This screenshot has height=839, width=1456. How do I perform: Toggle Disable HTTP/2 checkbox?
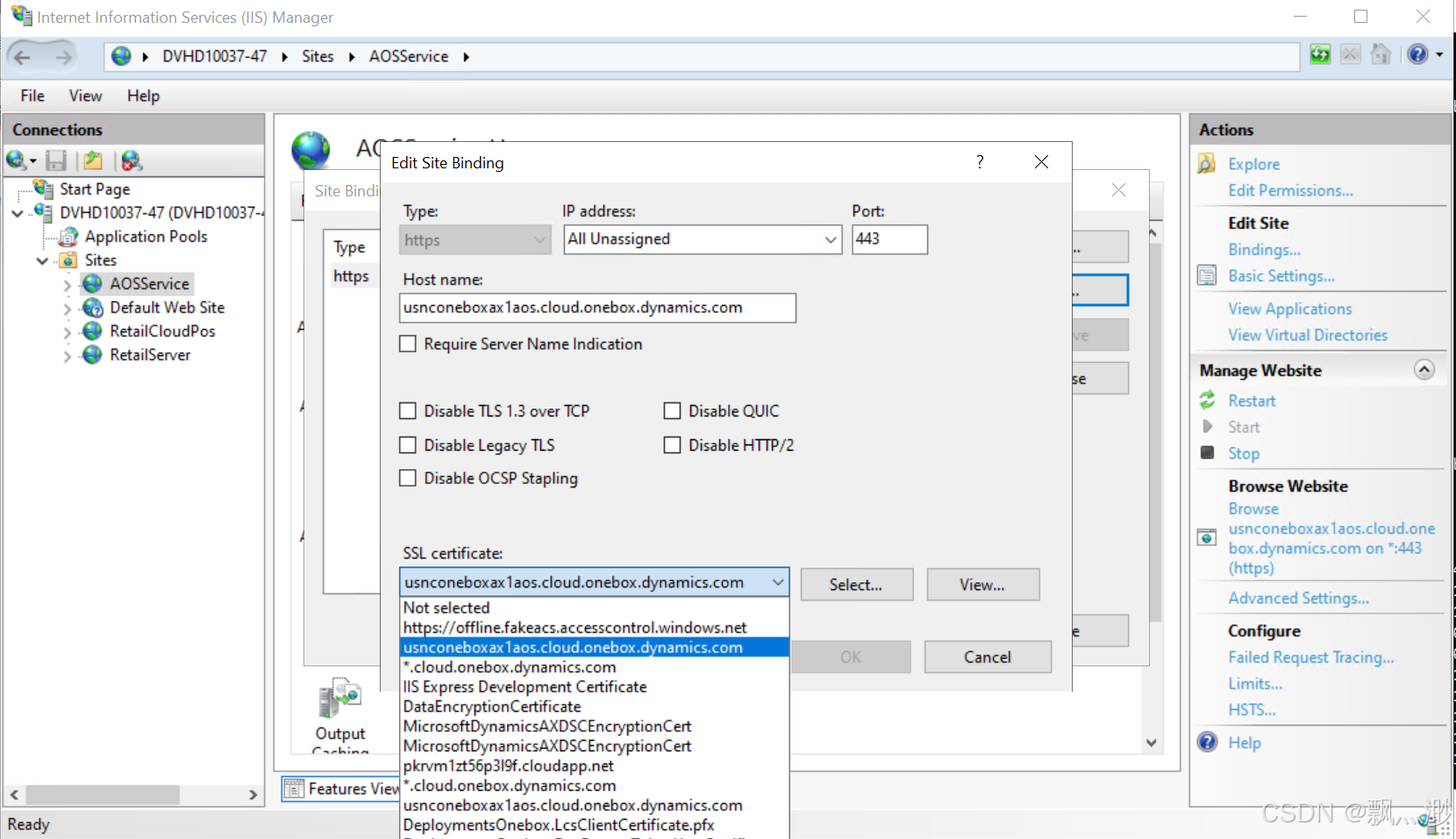click(673, 445)
